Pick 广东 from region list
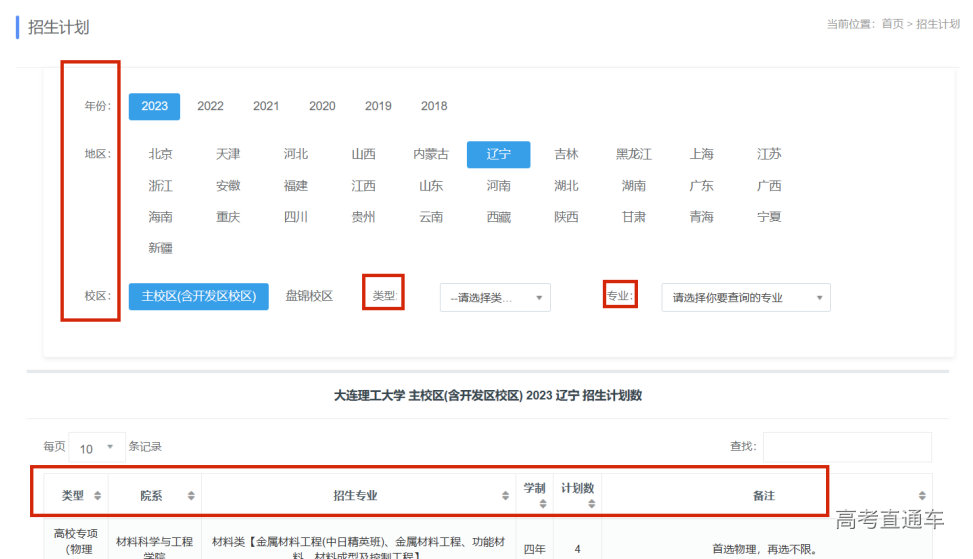Viewport: 973px width, 559px height. click(701, 186)
